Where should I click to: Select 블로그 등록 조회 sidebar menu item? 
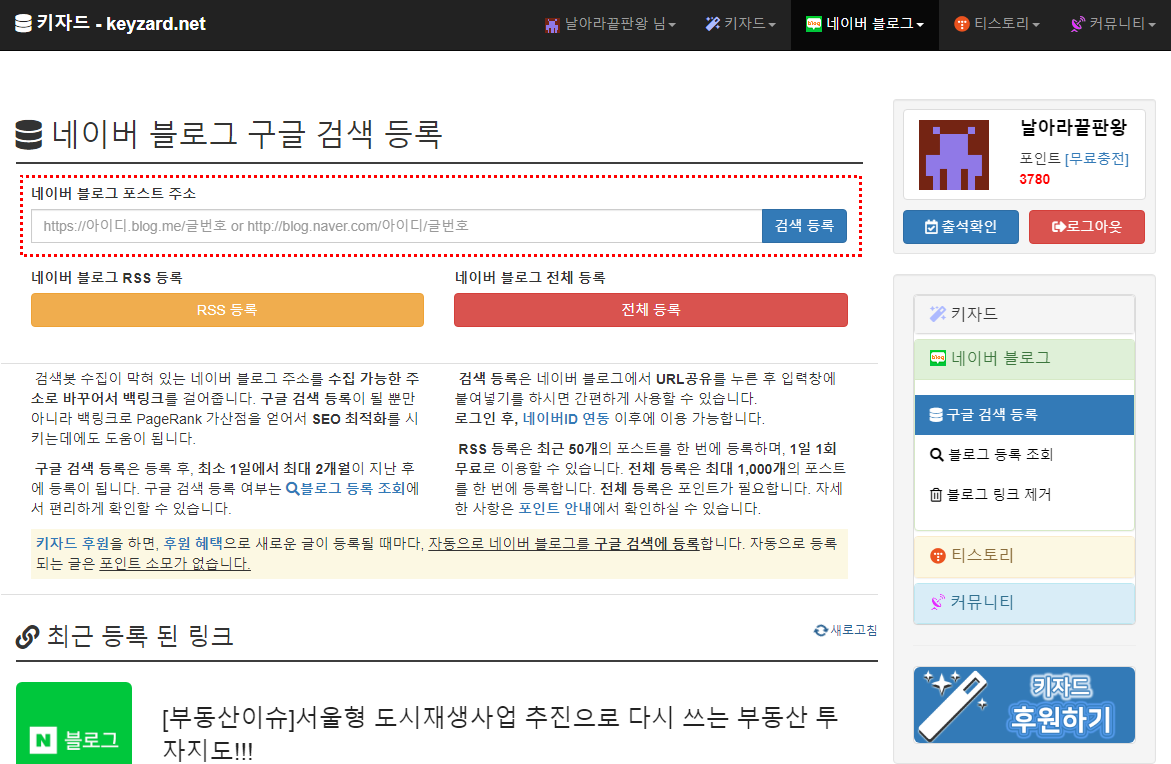coord(1024,455)
